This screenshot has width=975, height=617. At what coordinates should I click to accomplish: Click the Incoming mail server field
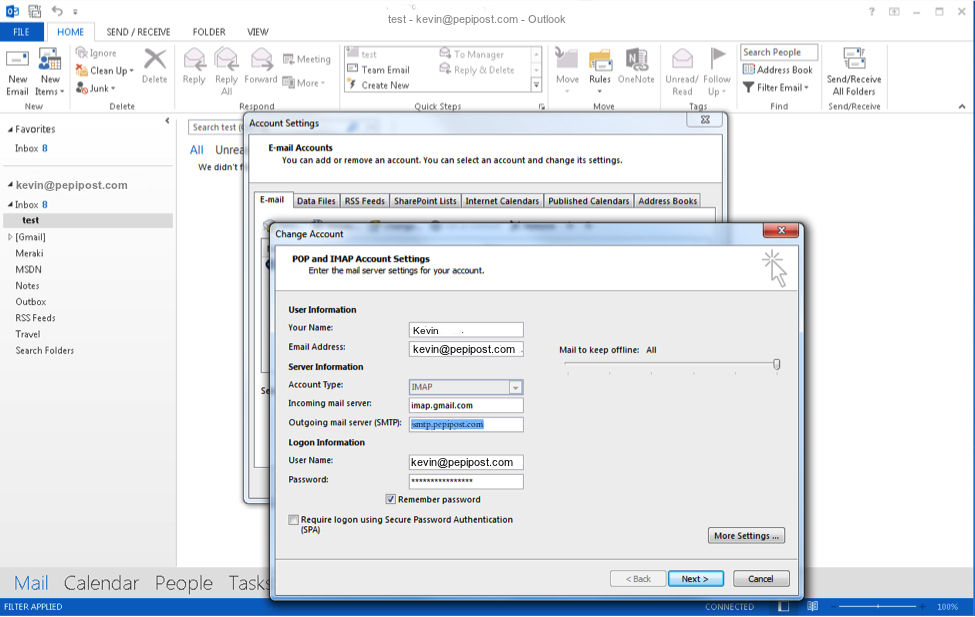pyautogui.click(x=466, y=406)
